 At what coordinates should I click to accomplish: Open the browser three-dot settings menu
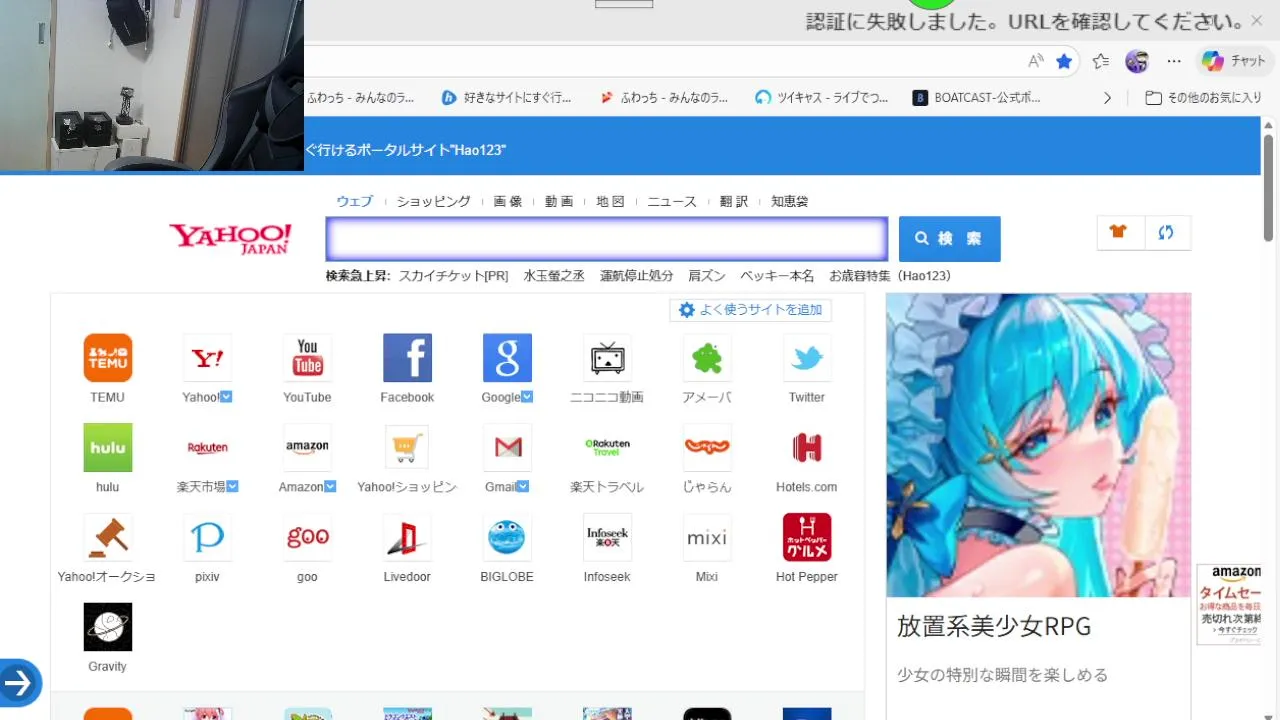(1174, 61)
